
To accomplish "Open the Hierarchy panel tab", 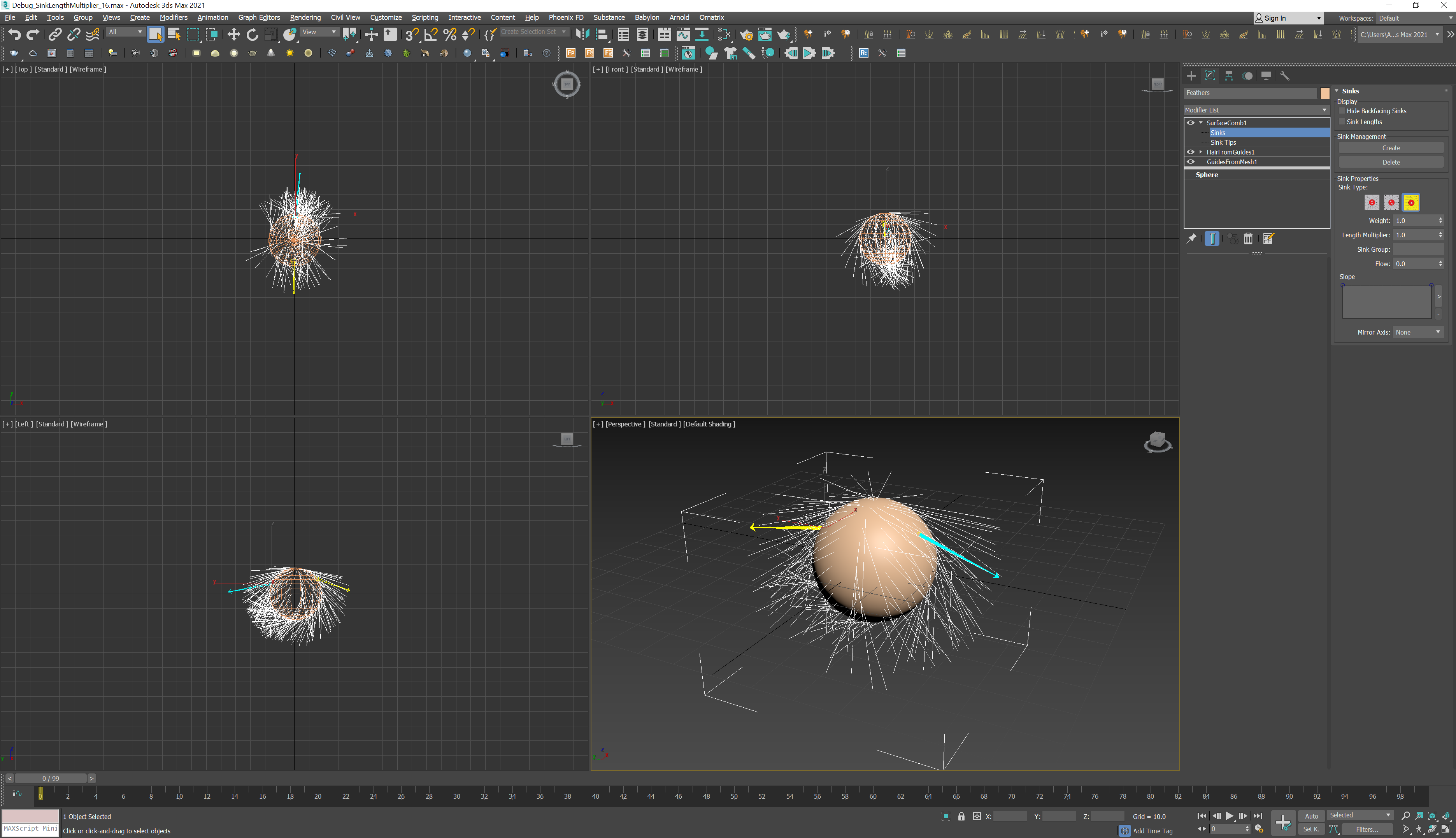I will [1229, 76].
